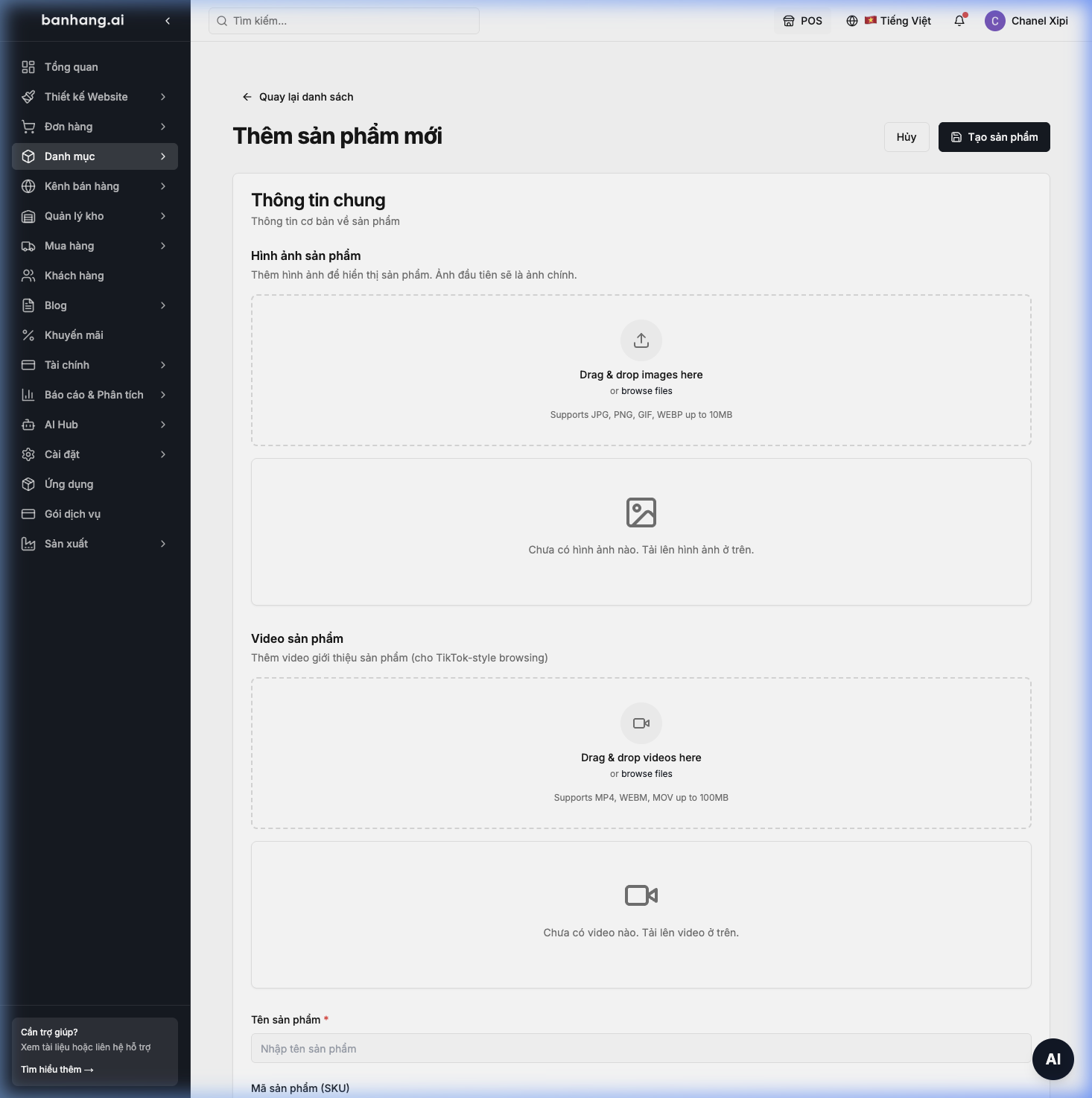Open Khách hàng menu item

[x=95, y=276]
